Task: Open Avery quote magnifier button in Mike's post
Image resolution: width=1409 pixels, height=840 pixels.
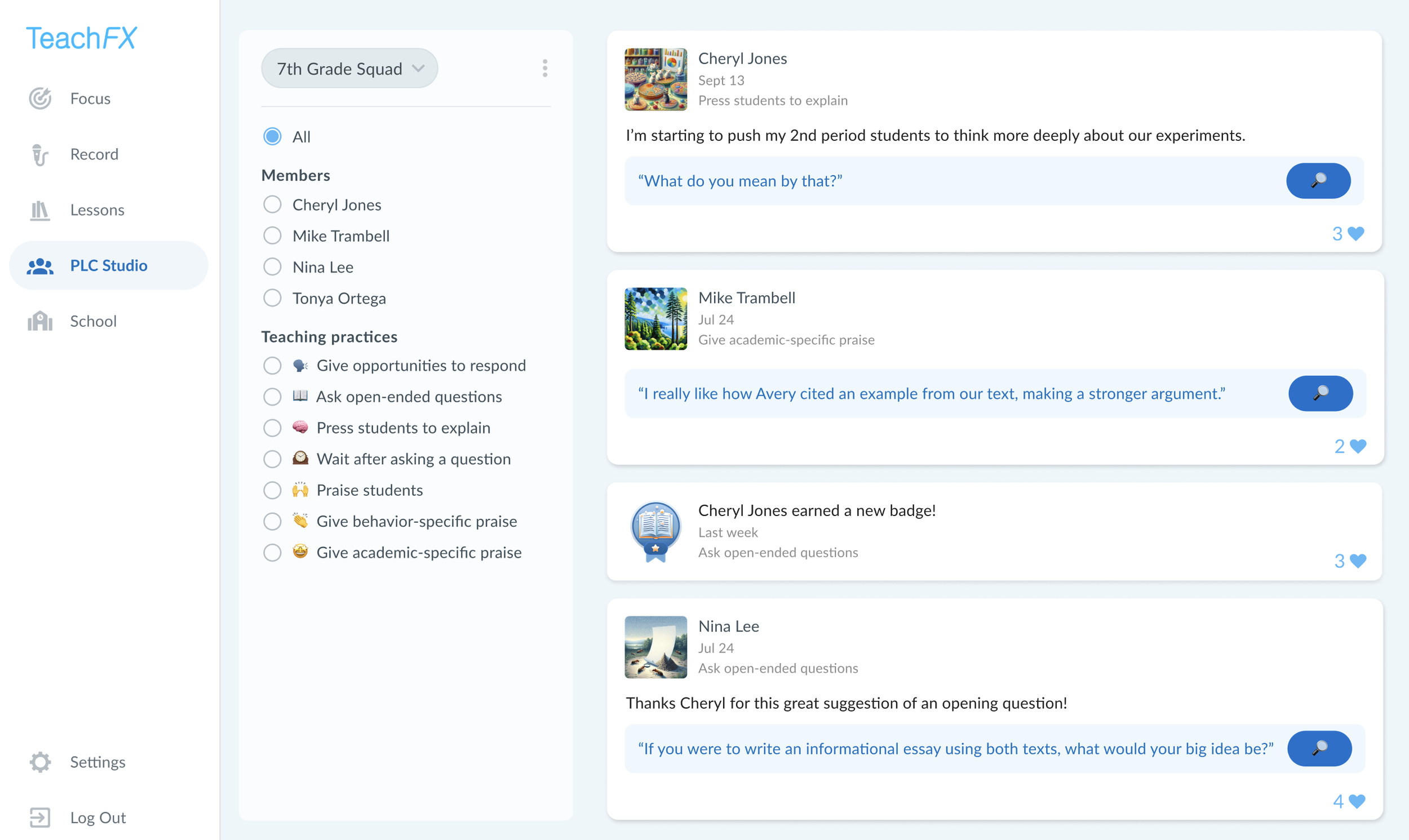Action: 1320,393
